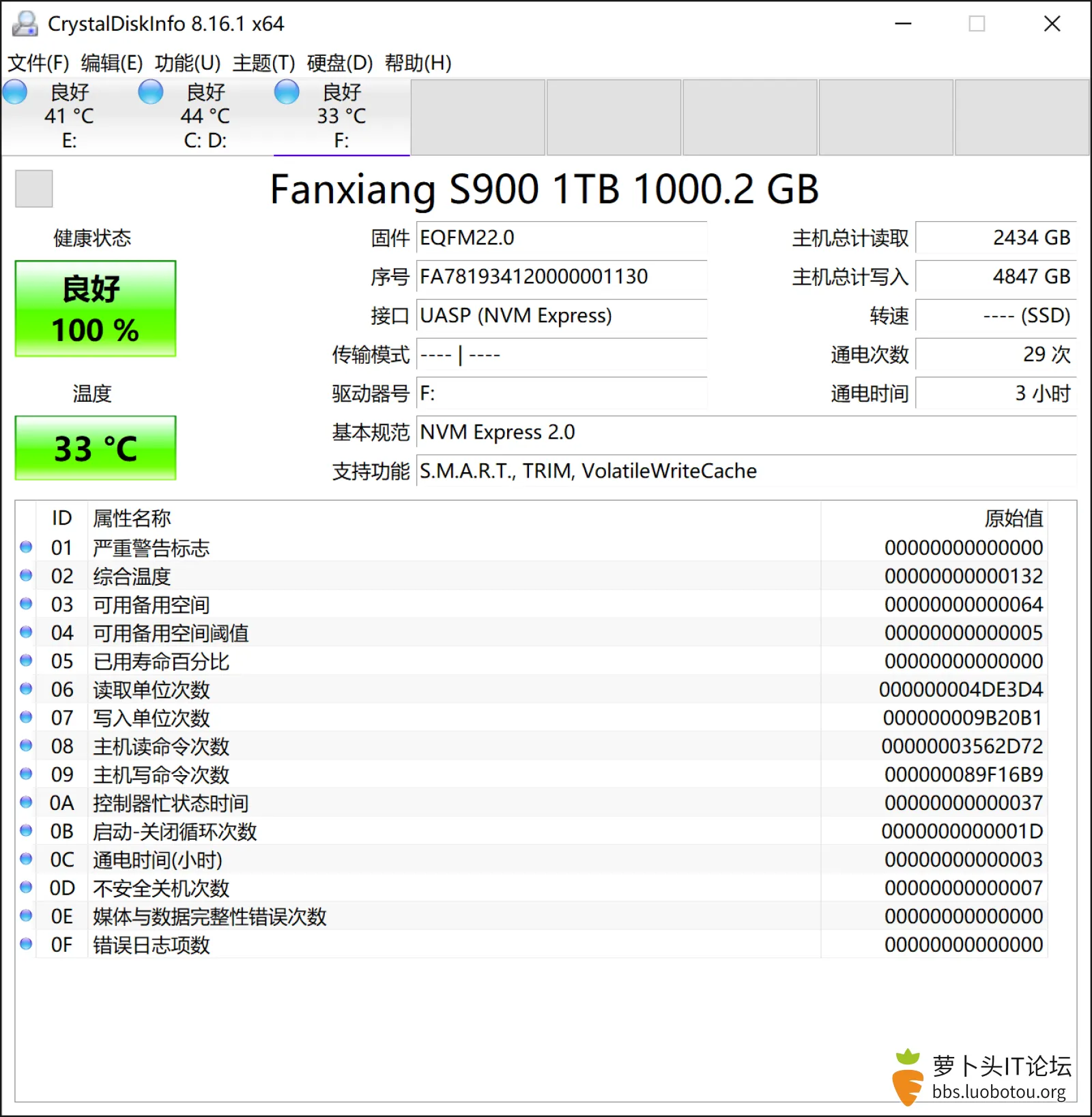Image resolution: width=1092 pixels, height=1117 pixels.
Task: Click status dot for 07 写入单位次数
Action: pyautogui.click(x=26, y=717)
